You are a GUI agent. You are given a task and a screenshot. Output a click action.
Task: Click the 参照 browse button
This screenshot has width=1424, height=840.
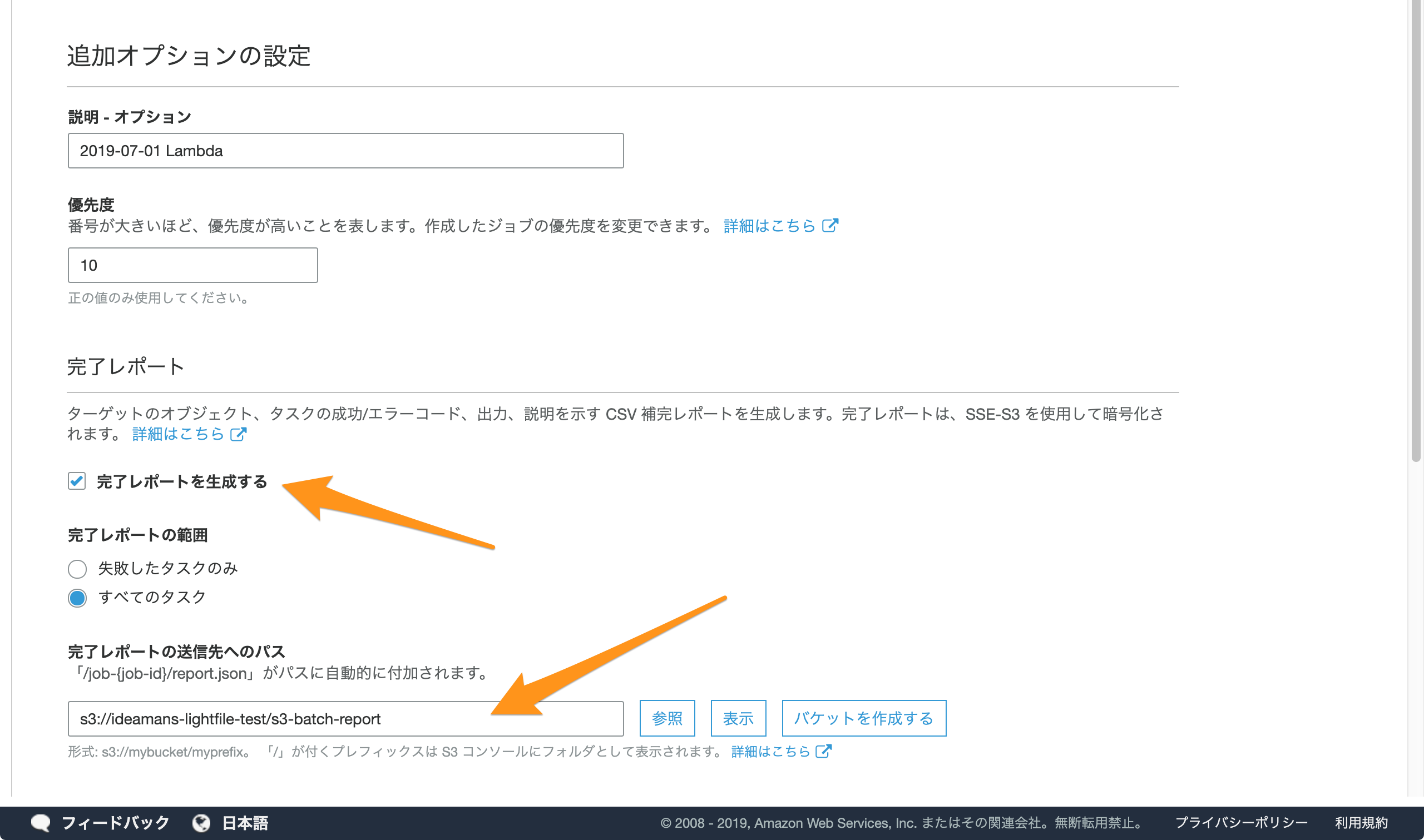667,718
